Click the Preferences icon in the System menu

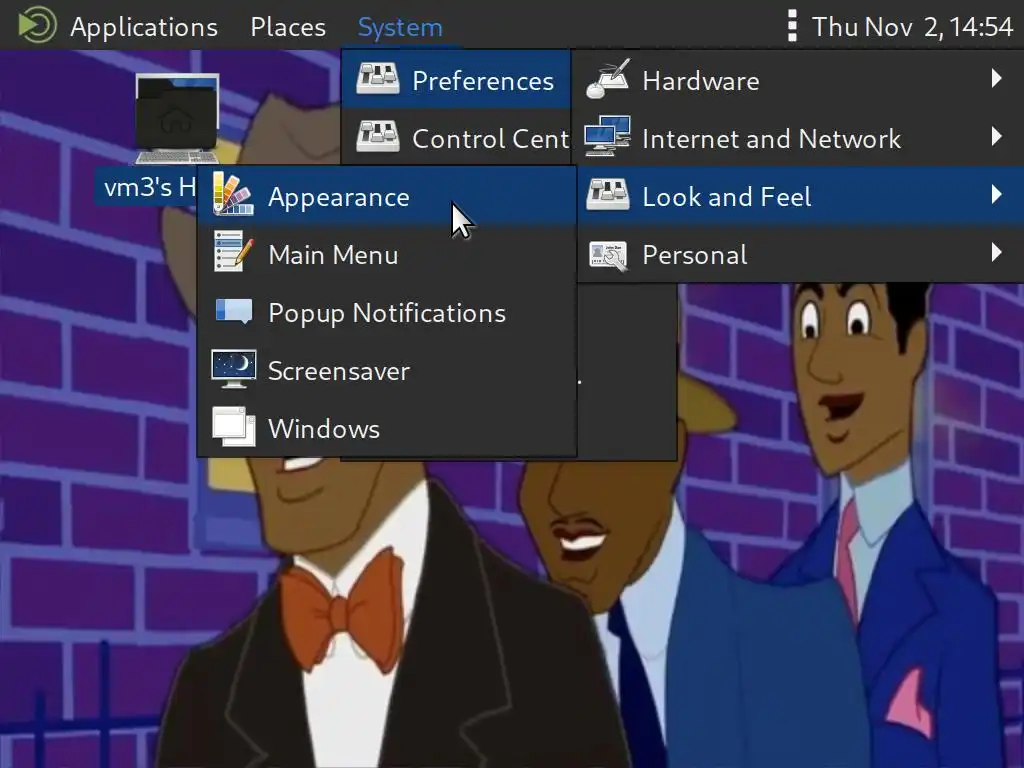(x=378, y=79)
